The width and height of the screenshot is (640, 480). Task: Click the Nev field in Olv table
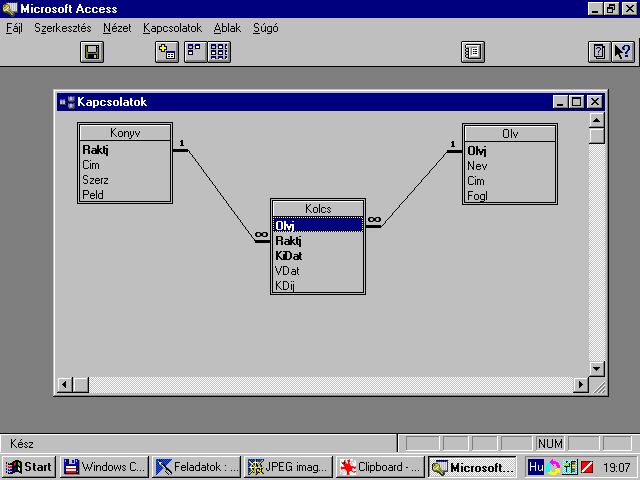[x=478, y=166]
